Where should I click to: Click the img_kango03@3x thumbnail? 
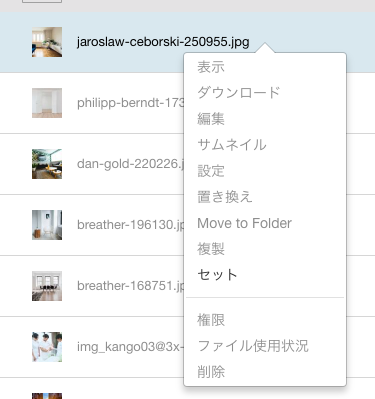47,347
